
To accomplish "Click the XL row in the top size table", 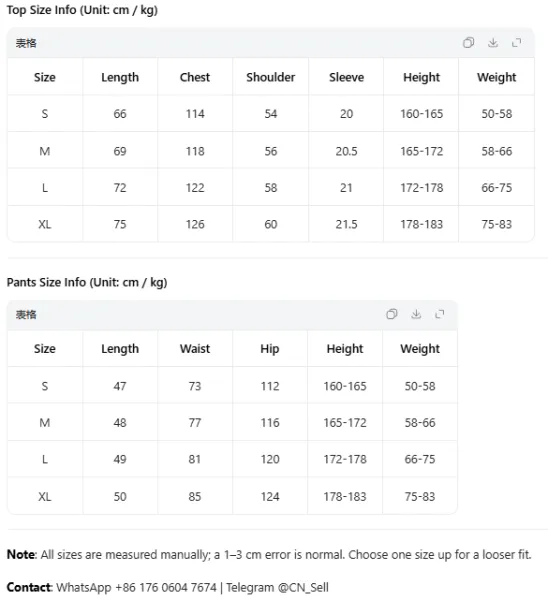I will point(271,224).
